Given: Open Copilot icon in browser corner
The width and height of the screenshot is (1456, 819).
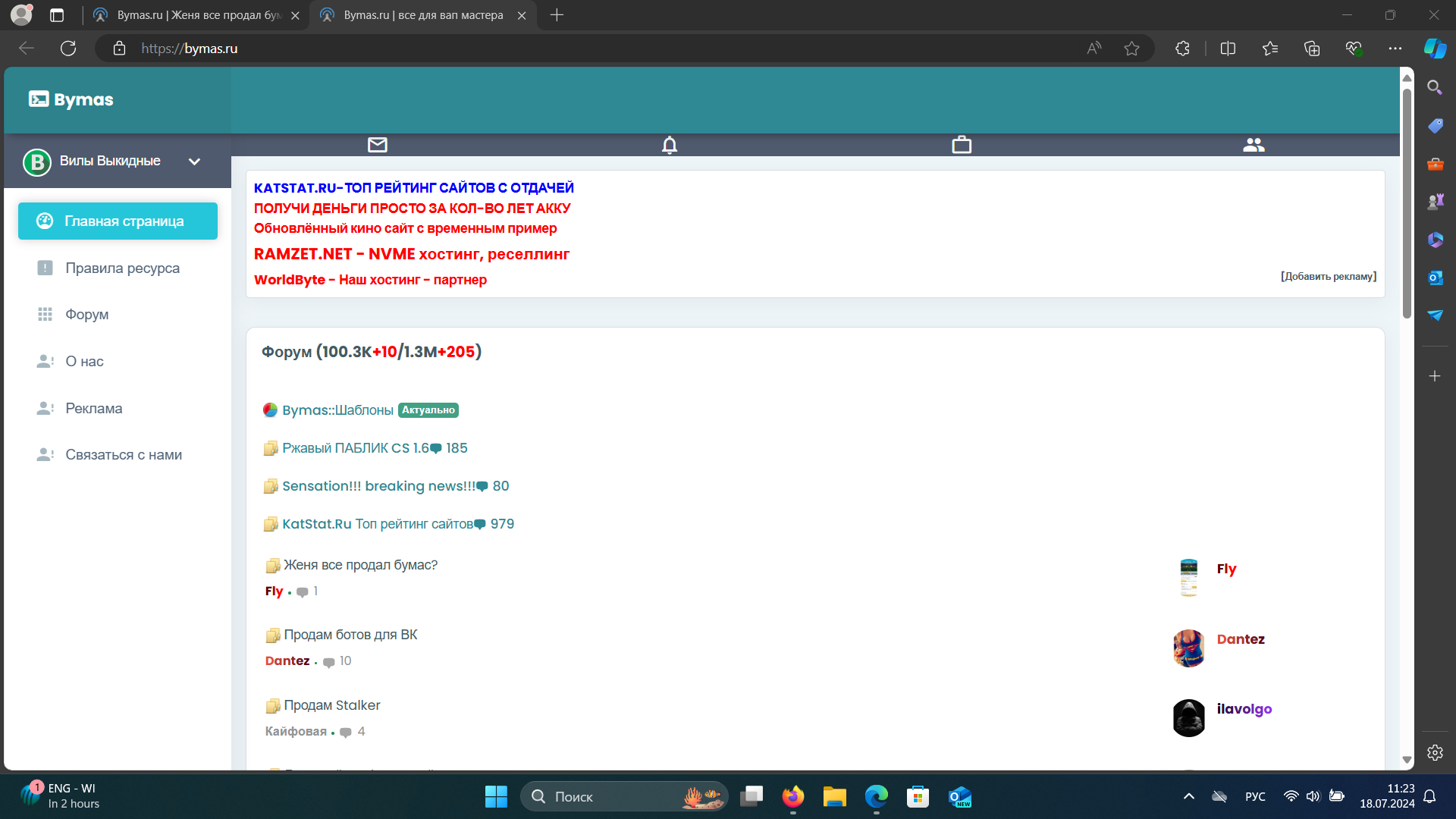Looking at the screenshot, I should click(1434, 49).
